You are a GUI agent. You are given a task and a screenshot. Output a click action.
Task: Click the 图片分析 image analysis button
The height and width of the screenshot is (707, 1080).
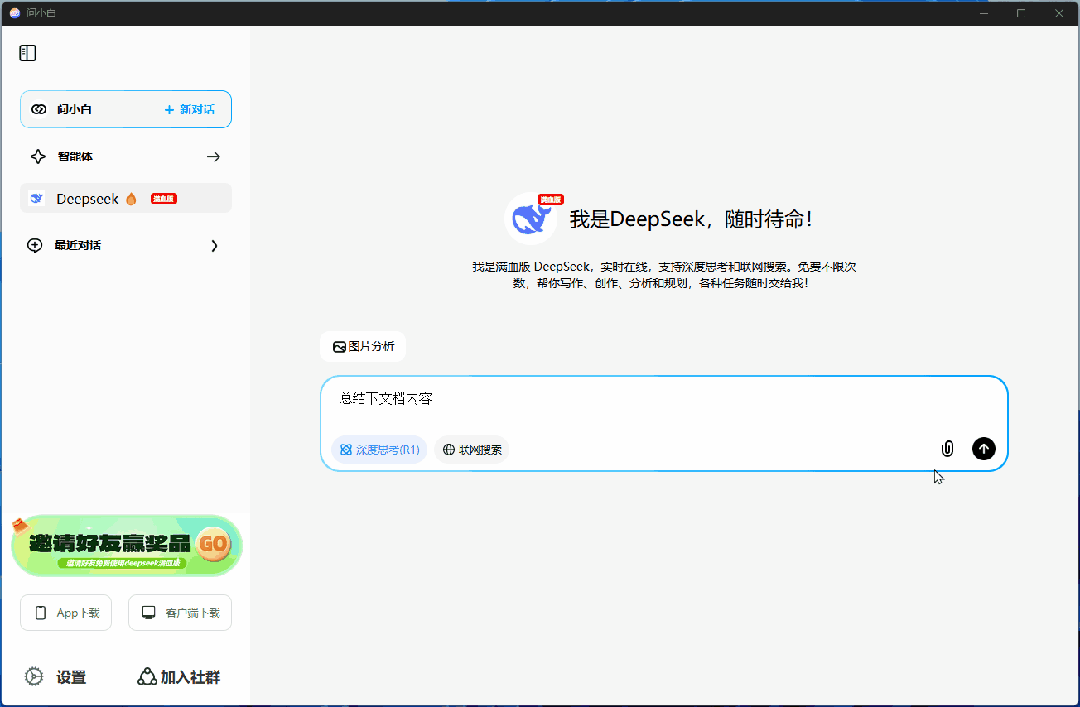(x=363, y=346)
